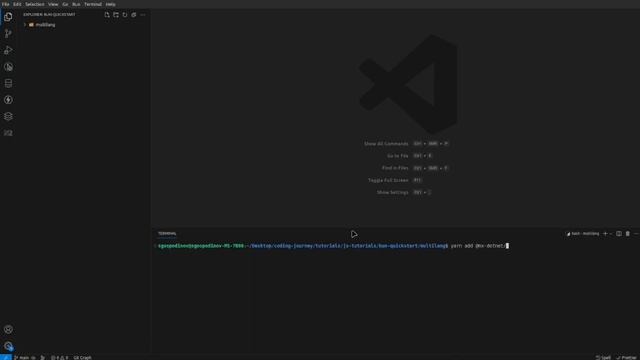The width and height of the screenshot is (640, 360).
Task: Kill the terminal with trash icon
Action: (628, 234)
